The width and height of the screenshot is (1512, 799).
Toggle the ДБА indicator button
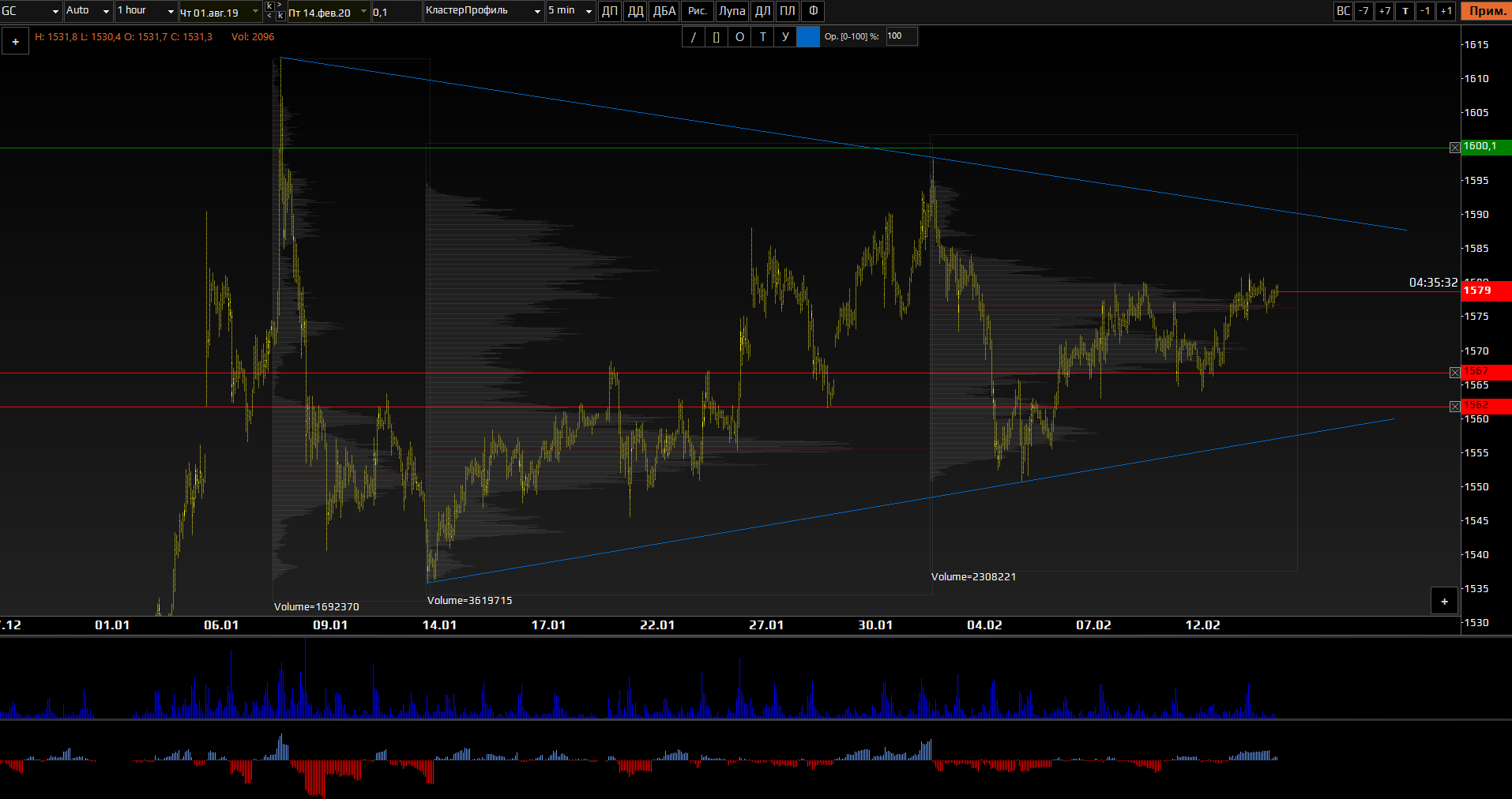[x=664, y=11]
